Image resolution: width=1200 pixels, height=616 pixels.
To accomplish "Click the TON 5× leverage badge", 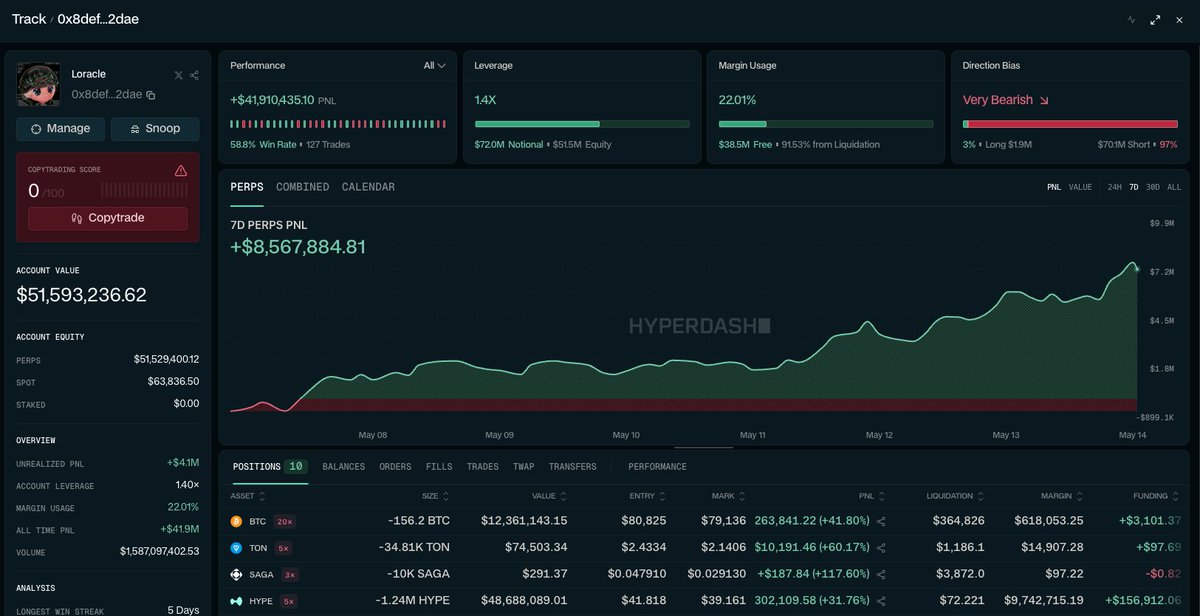I will pos(284,548).
